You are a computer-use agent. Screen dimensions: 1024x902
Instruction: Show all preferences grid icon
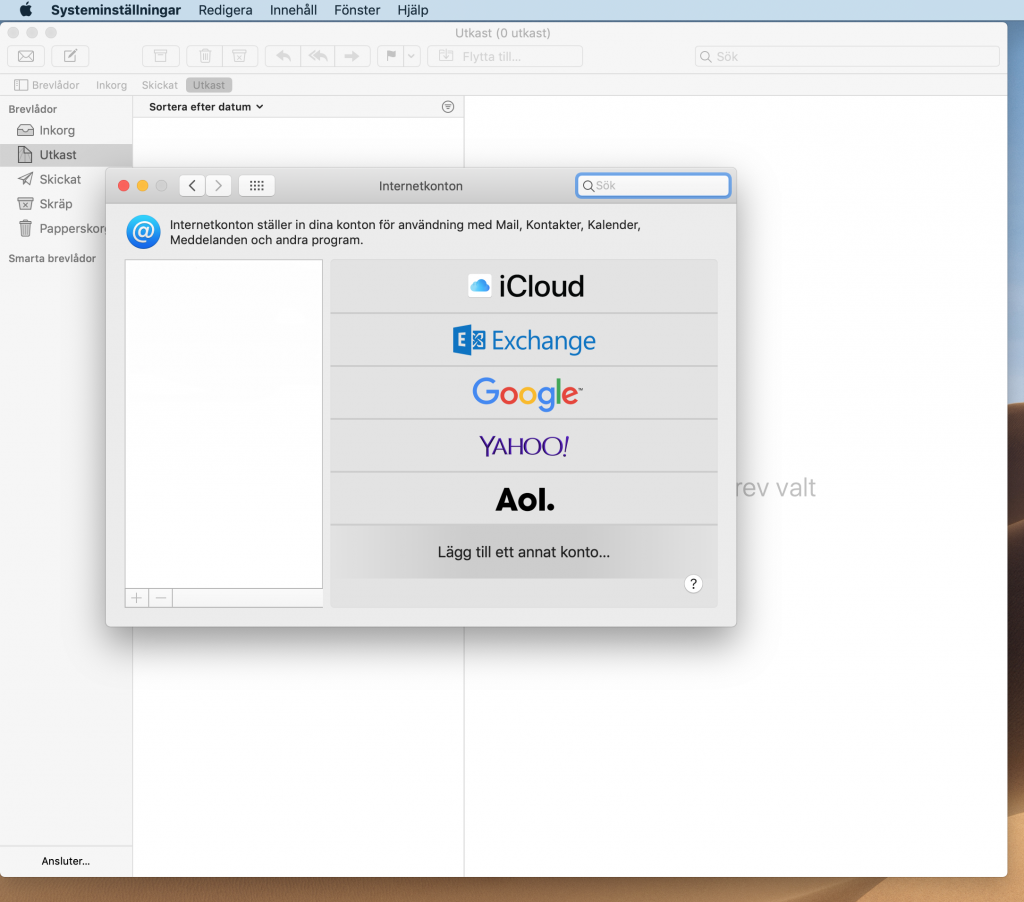coord(256,186)
